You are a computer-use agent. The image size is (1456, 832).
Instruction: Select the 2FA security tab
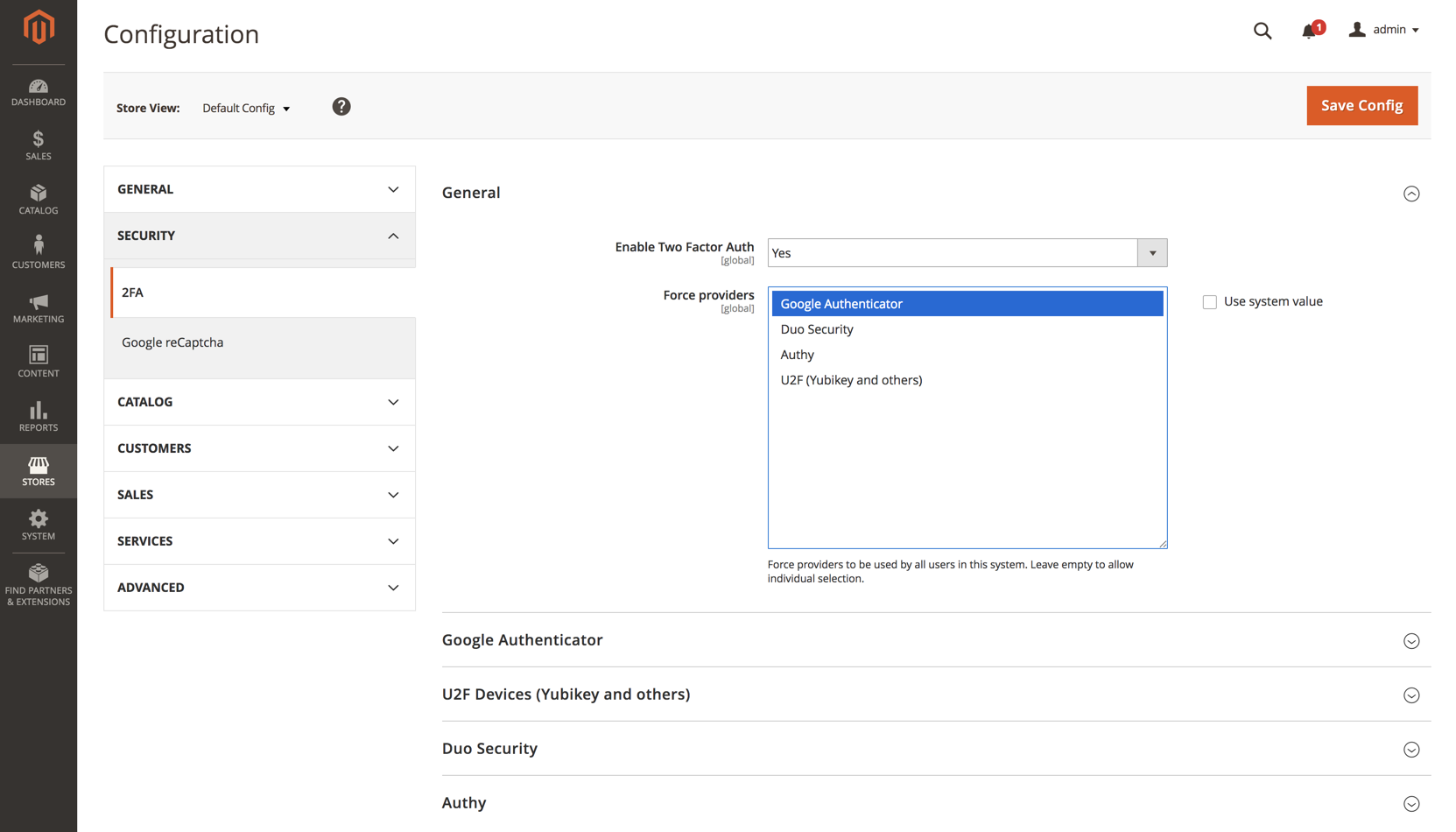point(263,293)
